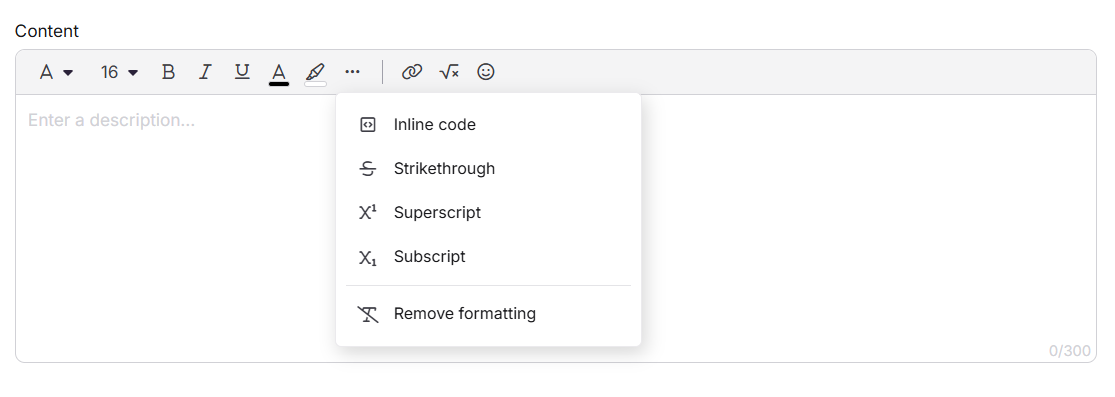Apply Superscript formatting
The image size is (1115, 397).
[x=489, y=213]
